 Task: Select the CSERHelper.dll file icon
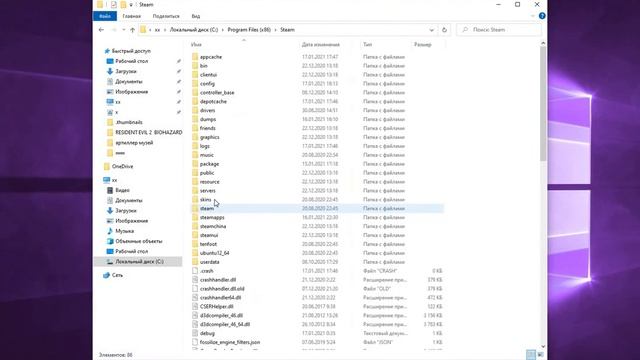[x=195, y=307]
